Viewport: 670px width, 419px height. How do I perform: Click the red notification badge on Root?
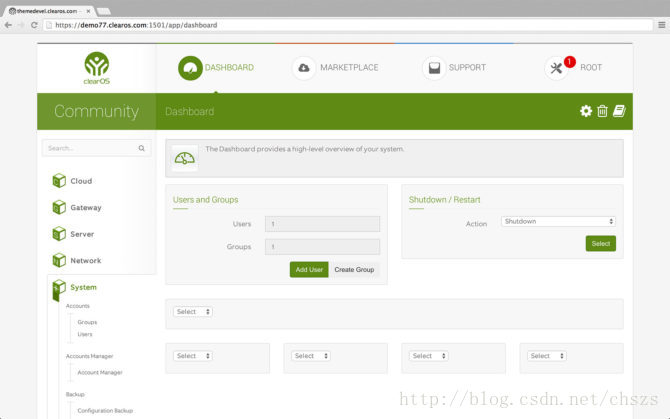pyautogui.click(x=570, y=62)
